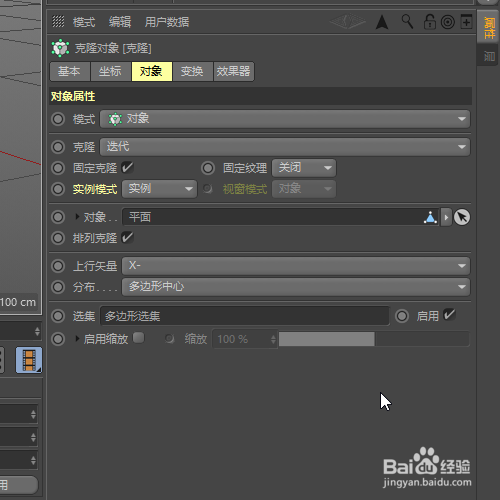
Task: Switch to the 基本 tab
Action: (x=70, y=71)
